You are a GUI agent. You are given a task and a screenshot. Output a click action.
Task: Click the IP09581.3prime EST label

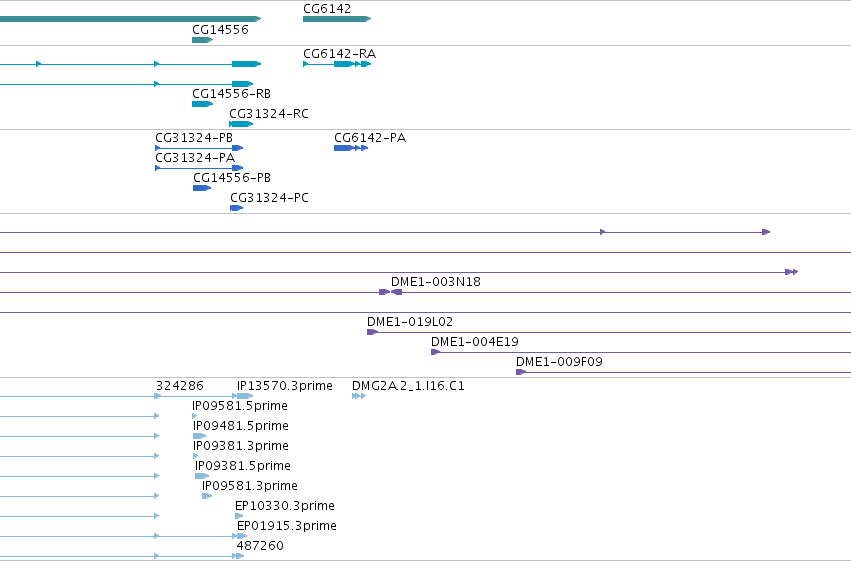tap(250, 485)
